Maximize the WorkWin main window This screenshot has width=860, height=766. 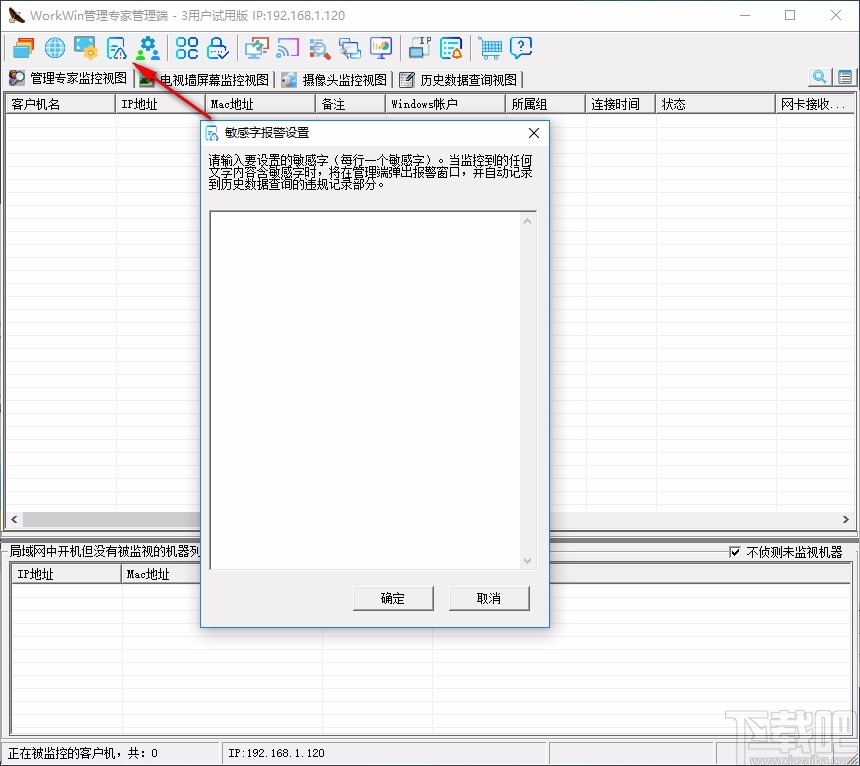(790, 15)
